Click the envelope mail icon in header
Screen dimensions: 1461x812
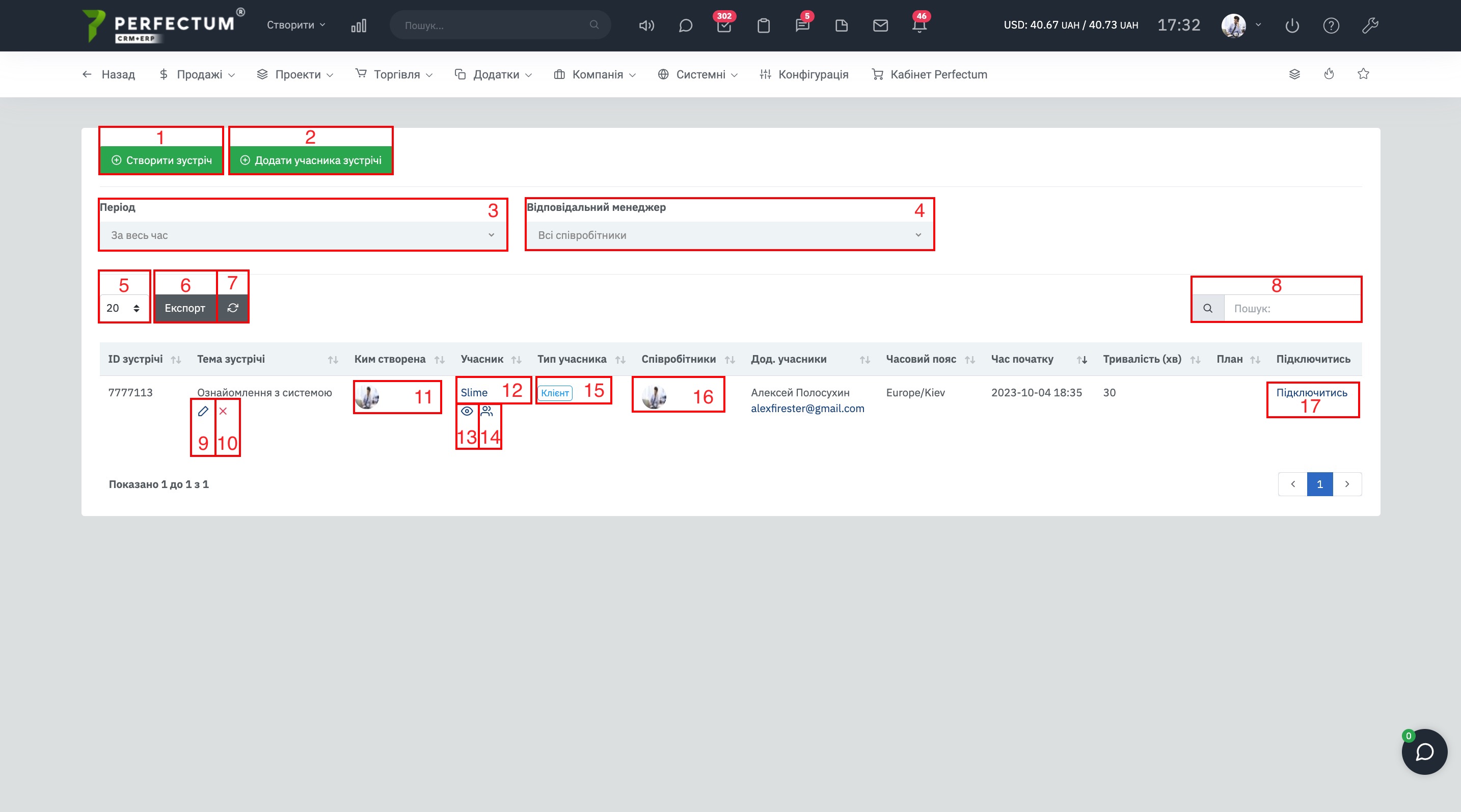click(x=880, y=25)
